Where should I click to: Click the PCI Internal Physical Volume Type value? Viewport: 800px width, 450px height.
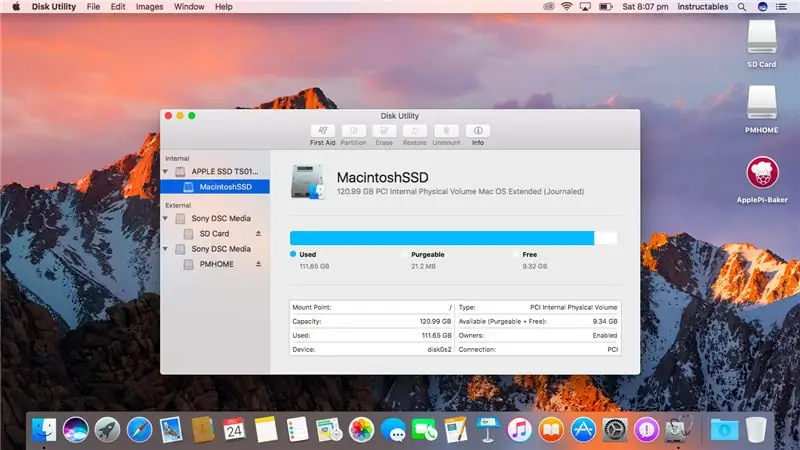[x=573, y=307]
